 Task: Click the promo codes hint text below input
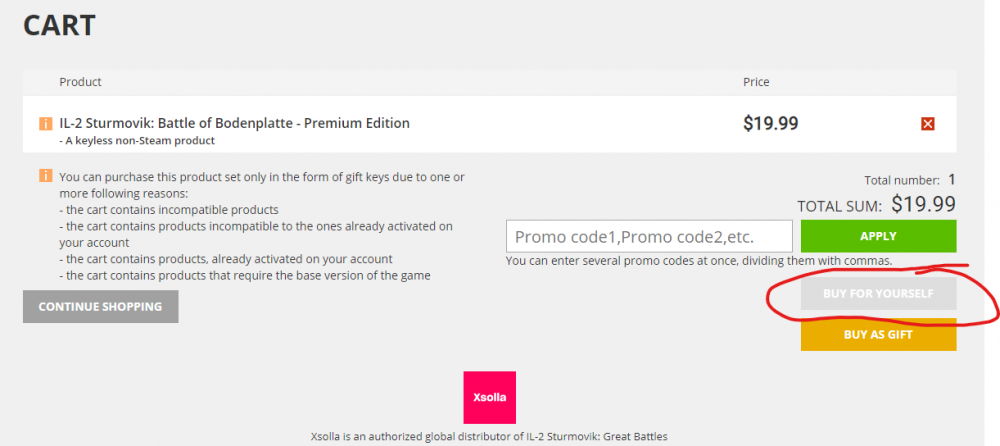pyautogui.click(x=699, y=261)
